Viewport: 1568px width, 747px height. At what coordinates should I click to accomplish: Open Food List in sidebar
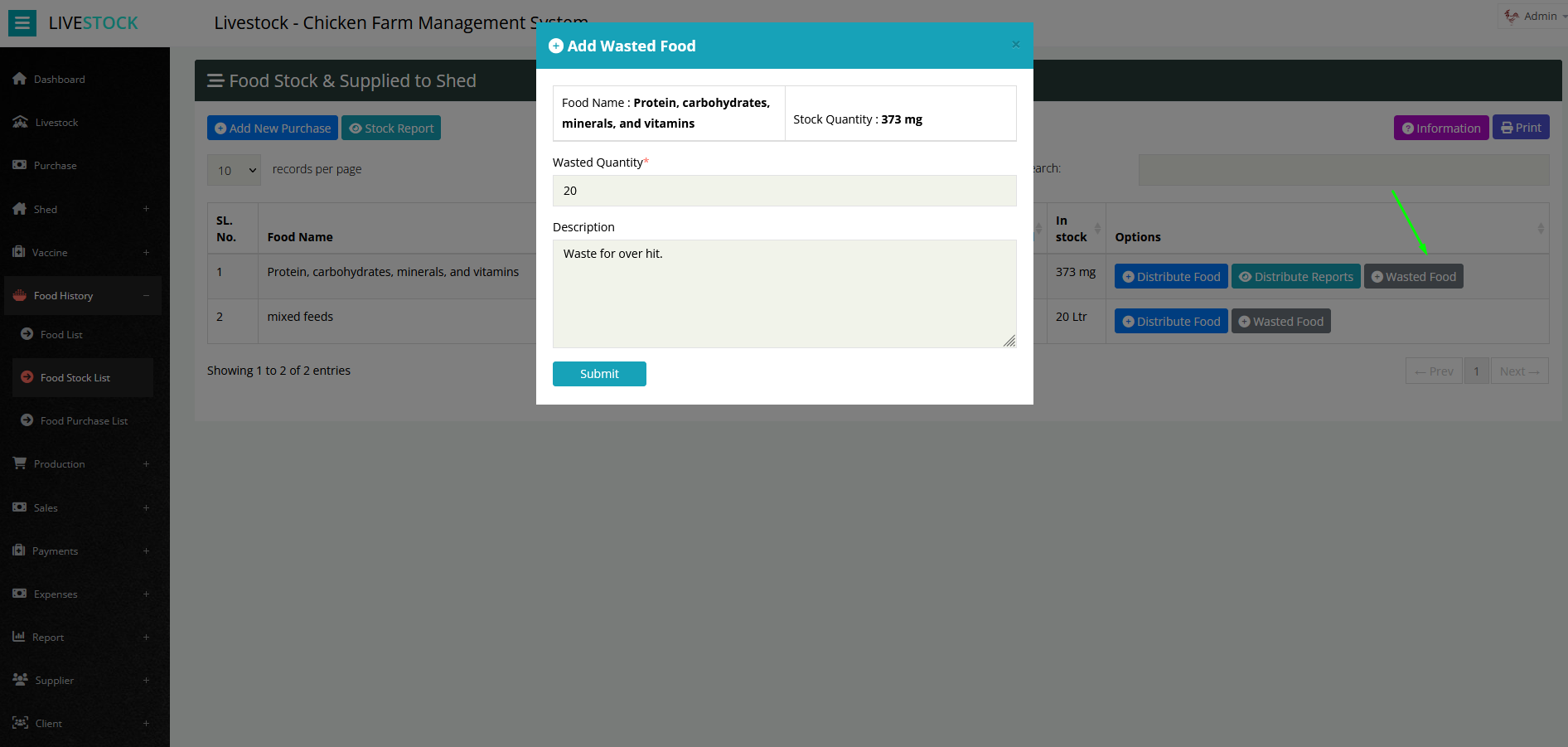[x=61, y=335]
